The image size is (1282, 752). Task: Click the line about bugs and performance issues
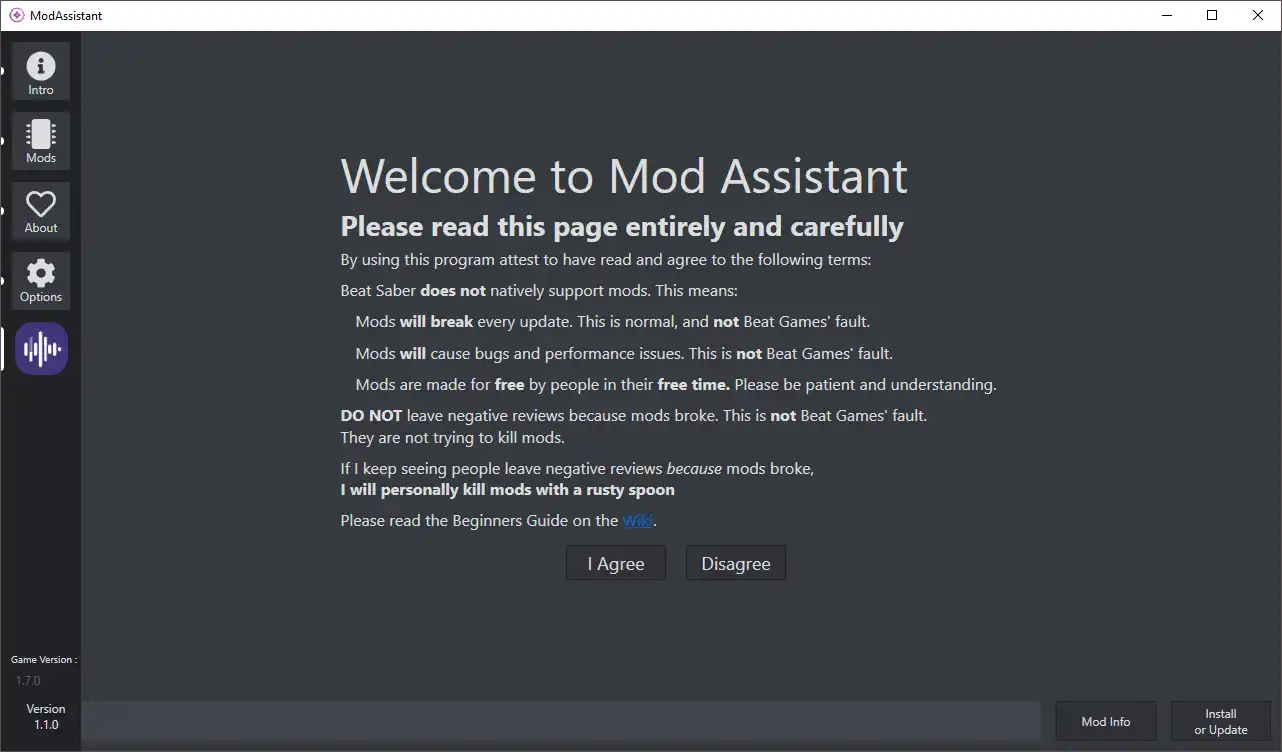pyautogui.click(x=624, y=353)
